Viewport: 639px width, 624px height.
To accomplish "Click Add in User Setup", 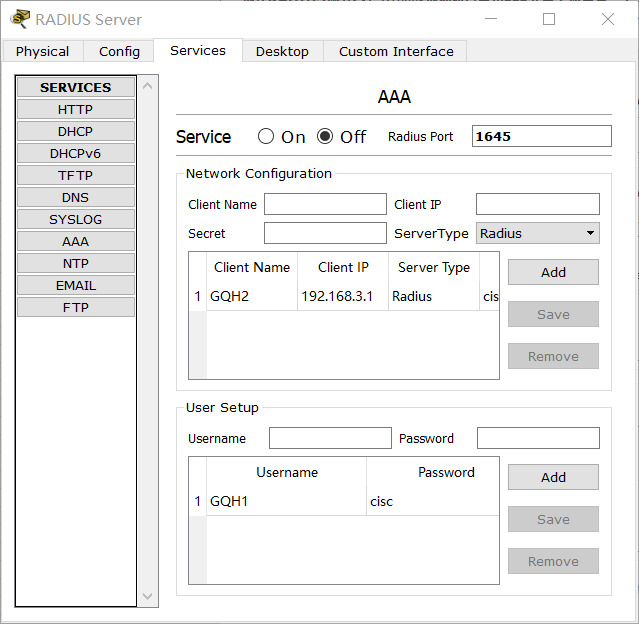I will click(553, 477).
